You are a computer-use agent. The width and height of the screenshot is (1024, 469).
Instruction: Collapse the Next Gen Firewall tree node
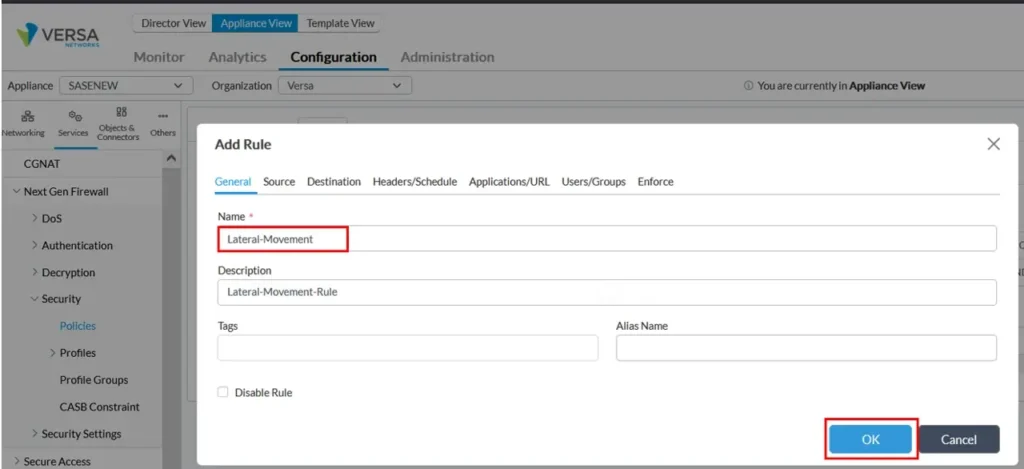(16, 191)
